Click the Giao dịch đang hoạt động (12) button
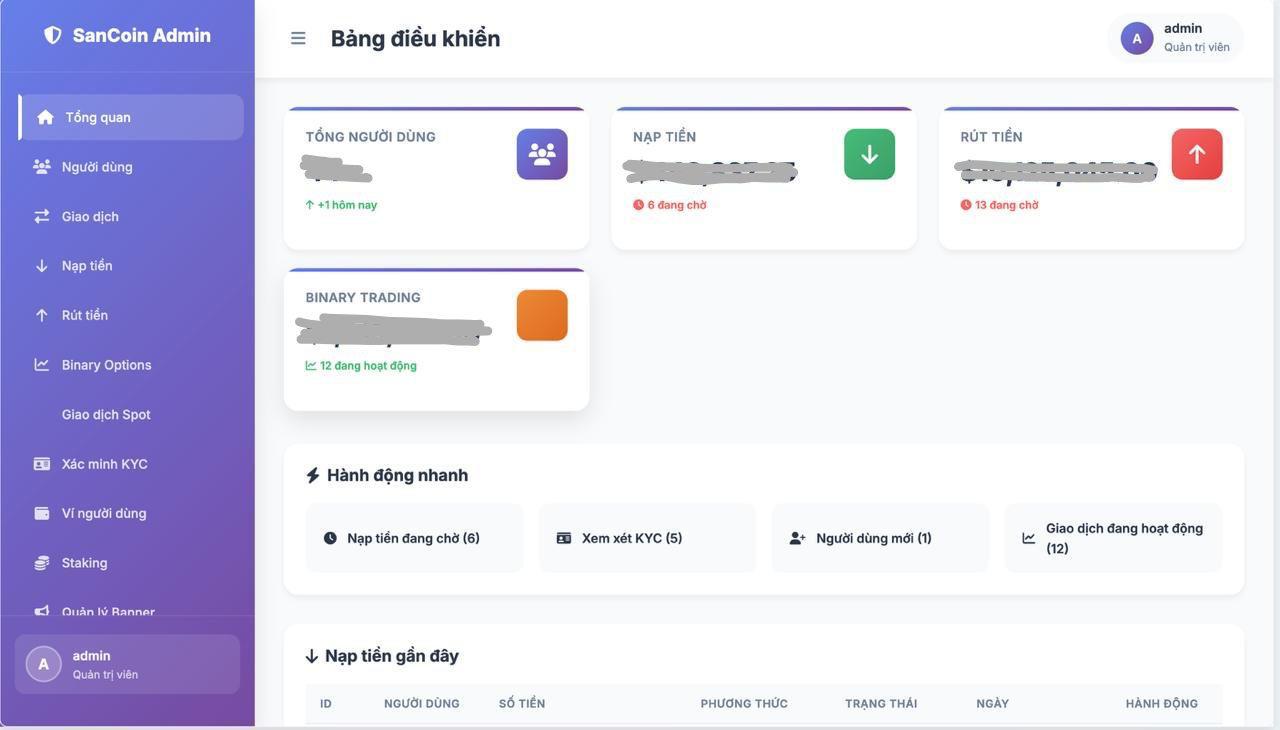This screenshot has width=1280, height=730. (1113, 538)
